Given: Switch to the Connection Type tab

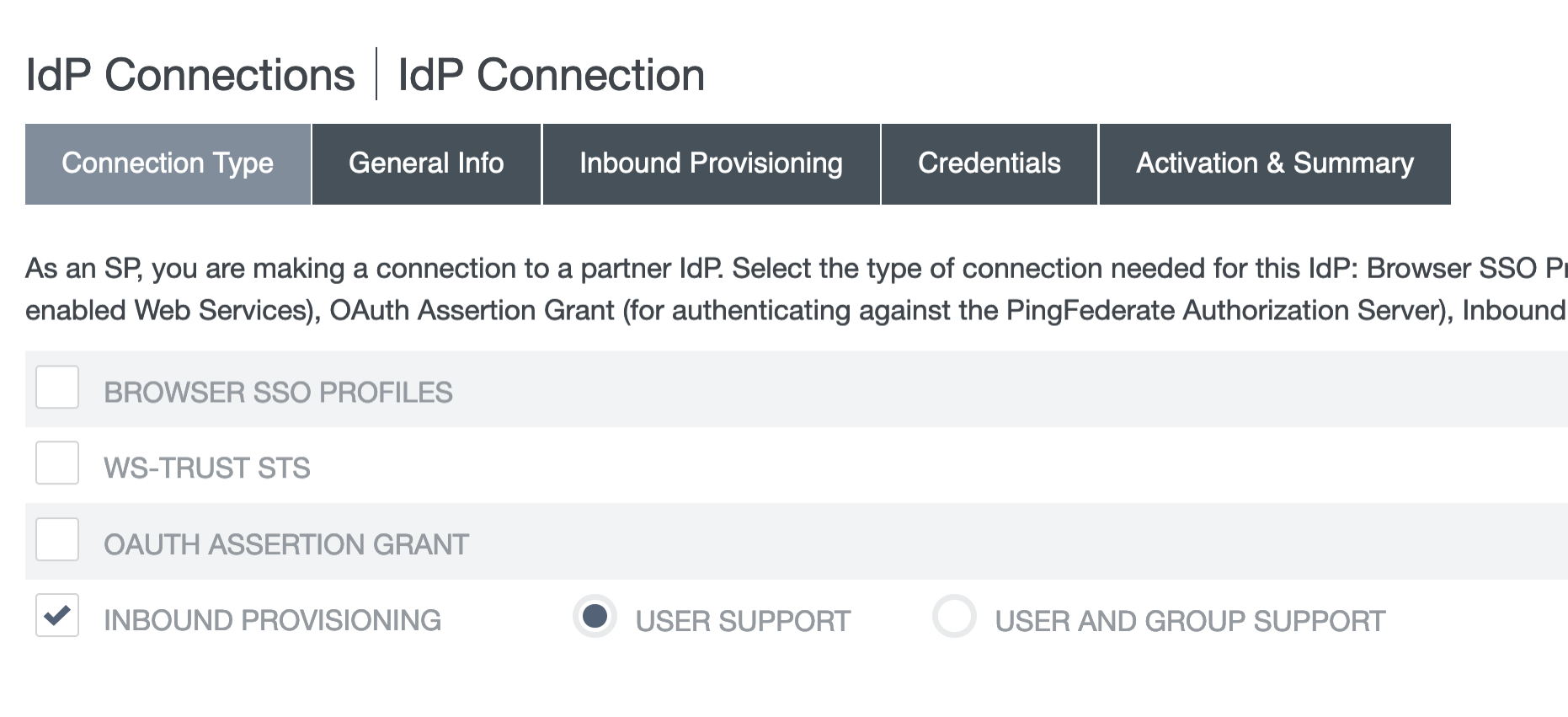Looking at the screenshot, I should pyautogui.click(x=168, y=163).
